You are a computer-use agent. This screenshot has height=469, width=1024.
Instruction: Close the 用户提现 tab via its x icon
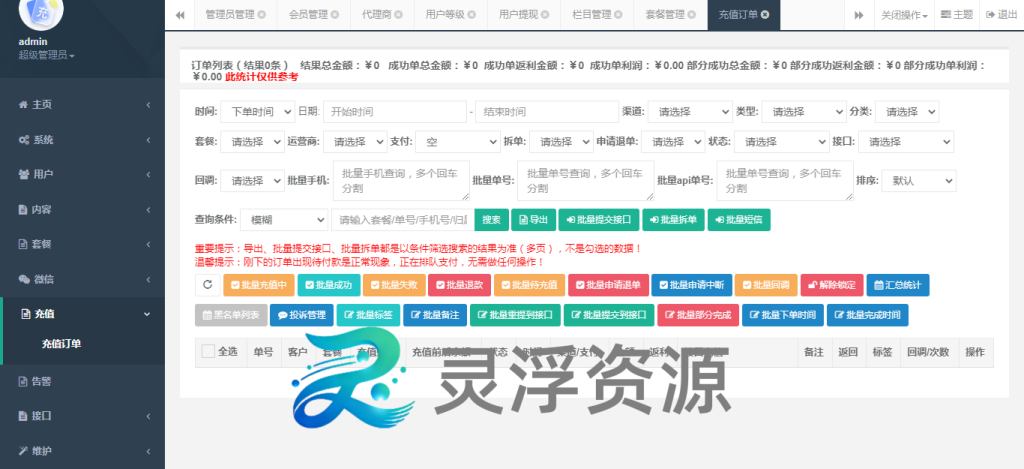pos(545,14)
